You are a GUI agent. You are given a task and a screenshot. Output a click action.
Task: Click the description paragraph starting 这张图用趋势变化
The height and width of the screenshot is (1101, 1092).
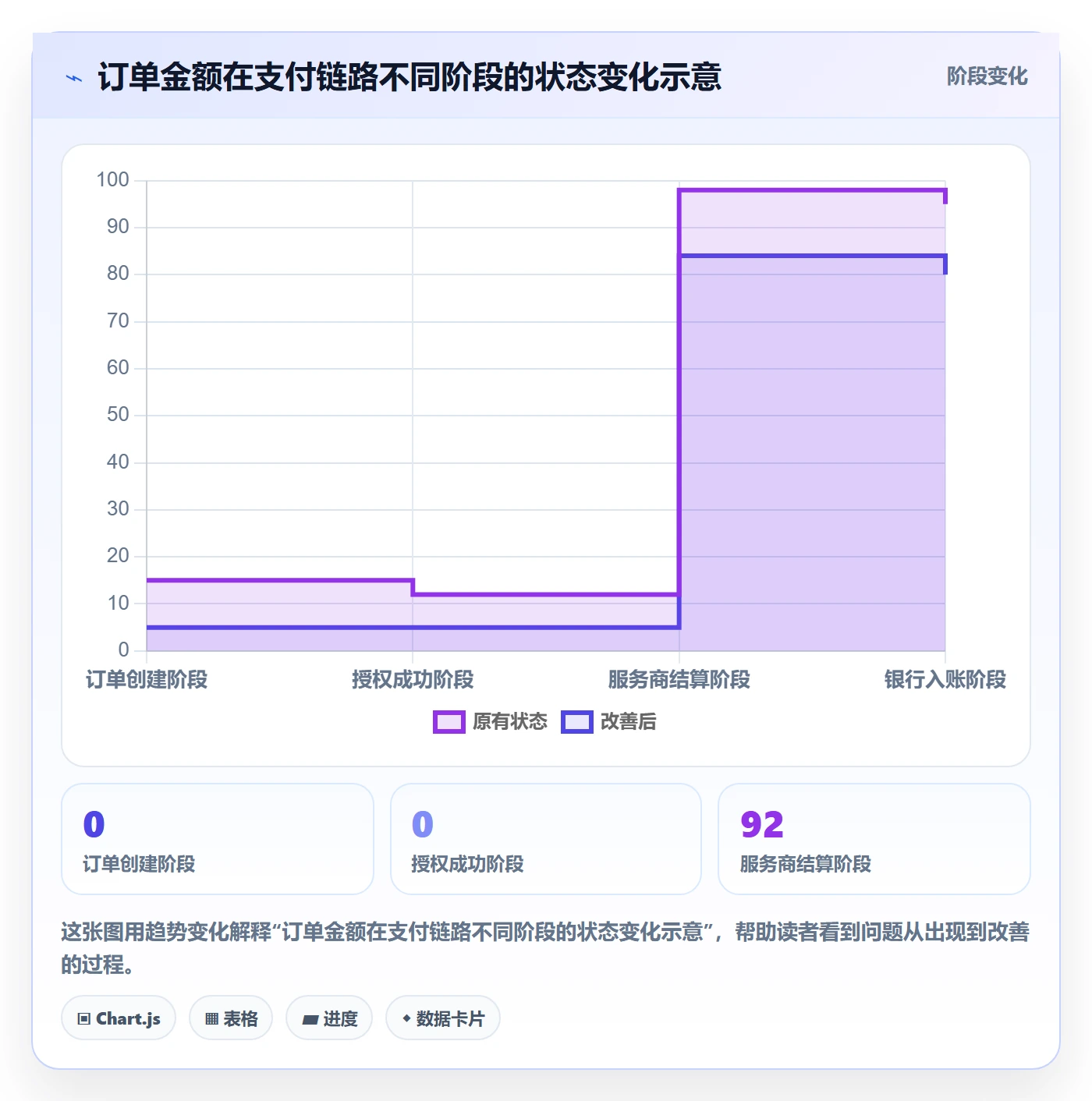546,947
